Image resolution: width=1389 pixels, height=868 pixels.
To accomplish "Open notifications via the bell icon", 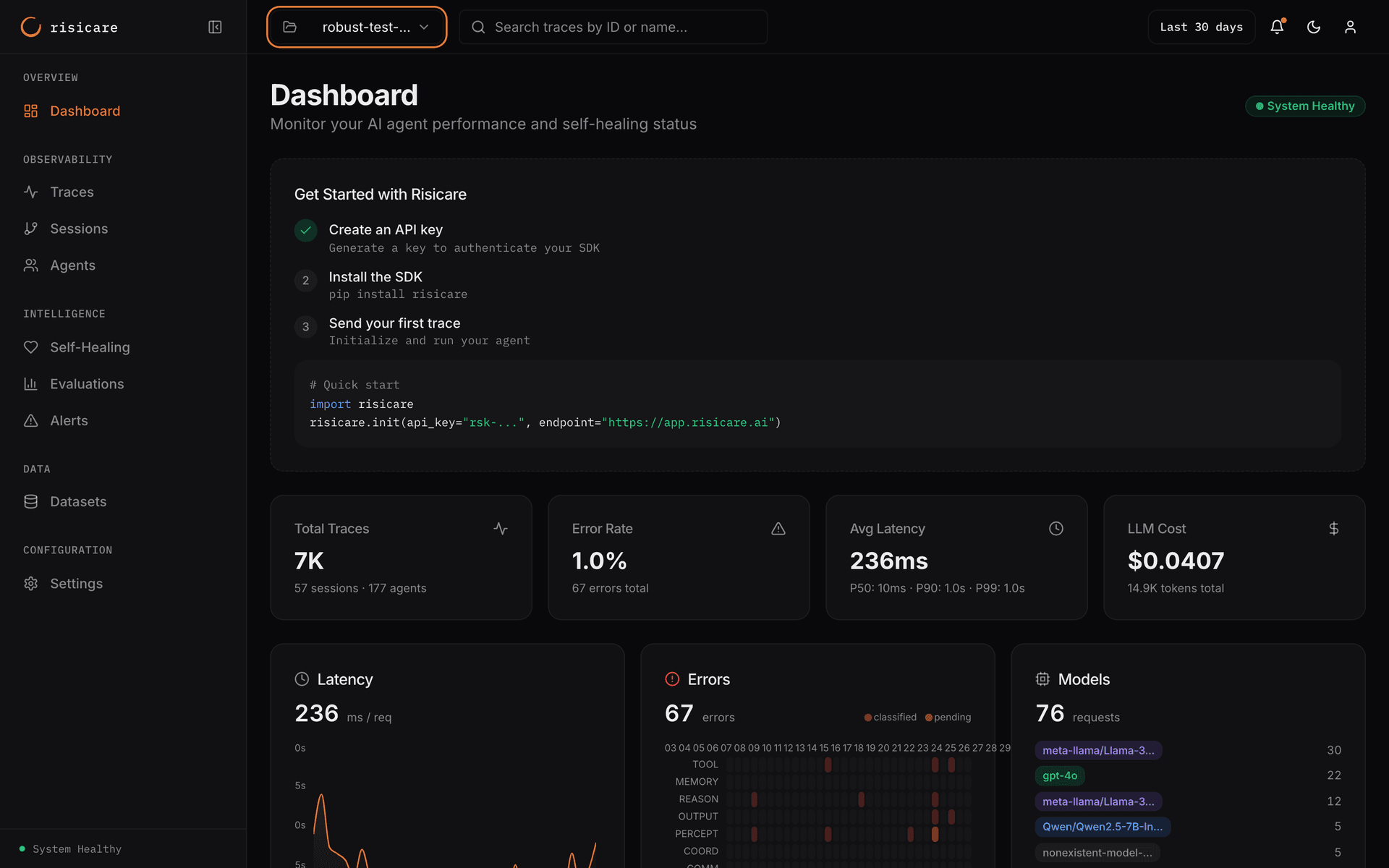I will coord(1277,27).
